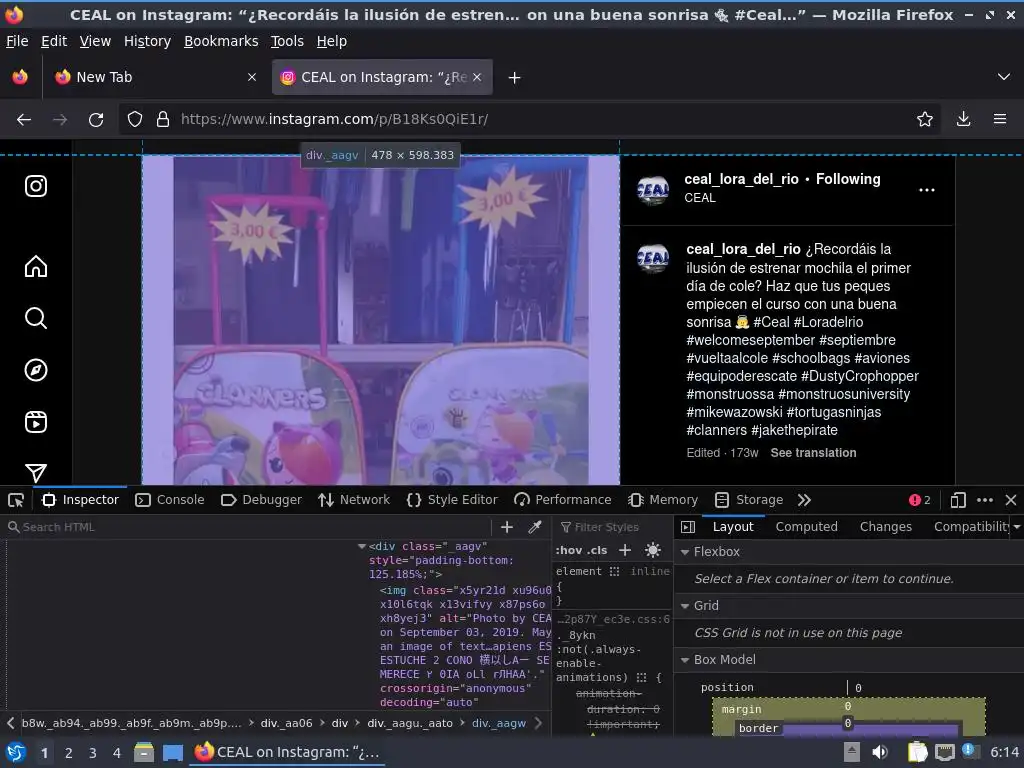Open post options three-dot menu
1024x768 pixels.
tap(927, 190)
